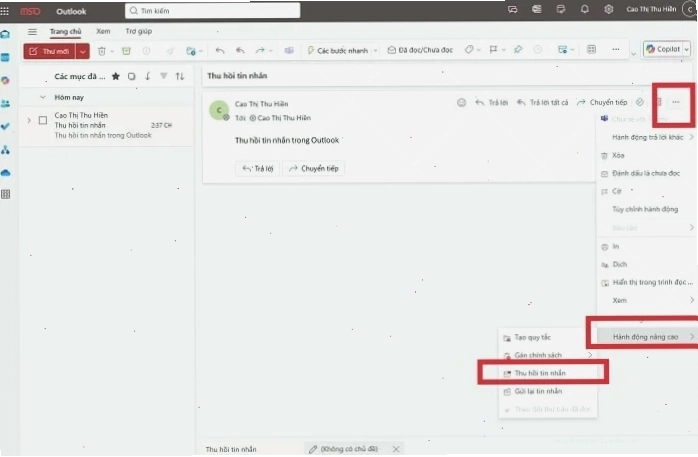Click the Forward arrow icon in toolbar
Viewport: 698px width, 457px height.
(x=260, y=51)
